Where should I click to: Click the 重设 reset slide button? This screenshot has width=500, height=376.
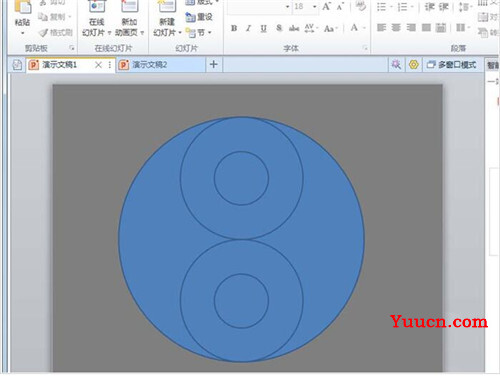point(199,17)
